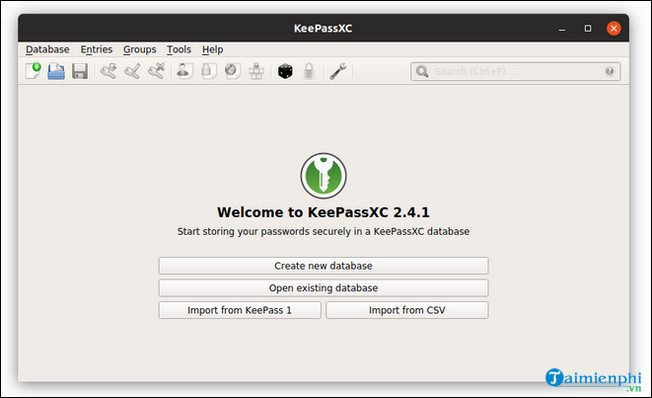The image size is (652, 398).
Task: Open the Groups menu
Action: [139, 49]
